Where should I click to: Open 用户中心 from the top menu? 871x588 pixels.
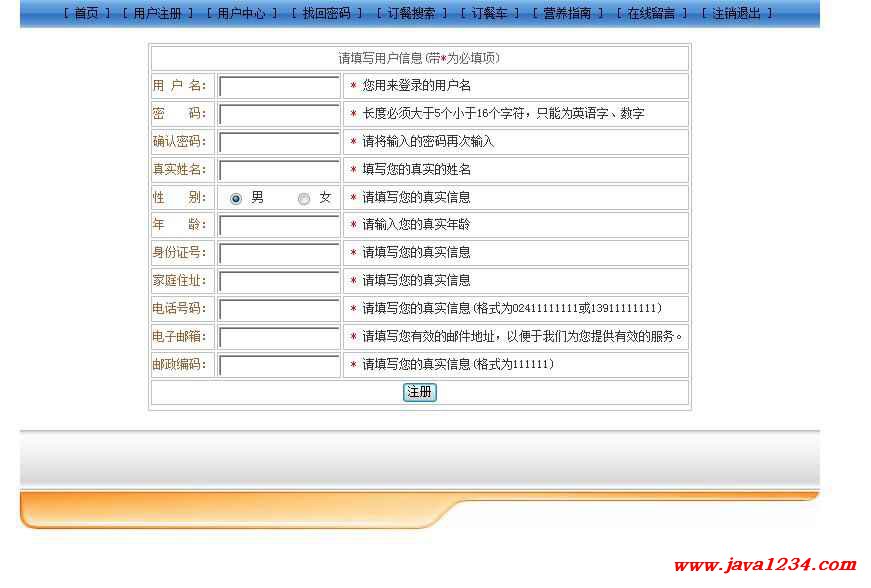tap(241, 14)
